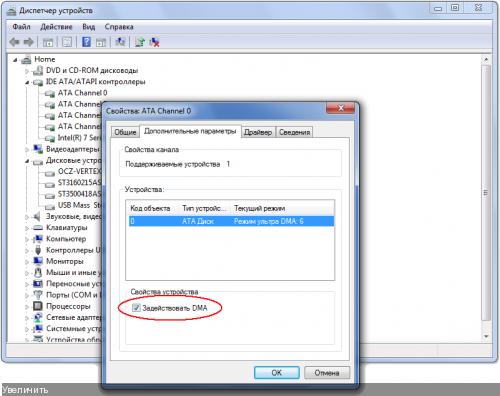Click the Uninstall device red-X icon
The height and width of the screenshot is (396, 500).
154,42
